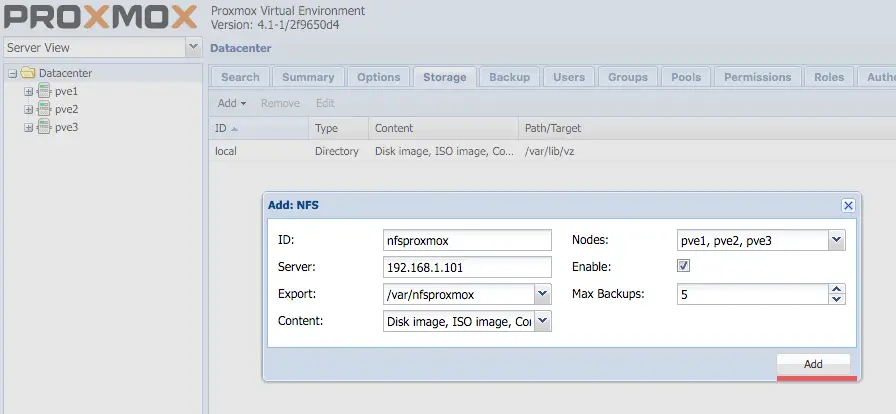Click the Export path field
The width and height of the screenshot is (896, 414).
(459, 294)
